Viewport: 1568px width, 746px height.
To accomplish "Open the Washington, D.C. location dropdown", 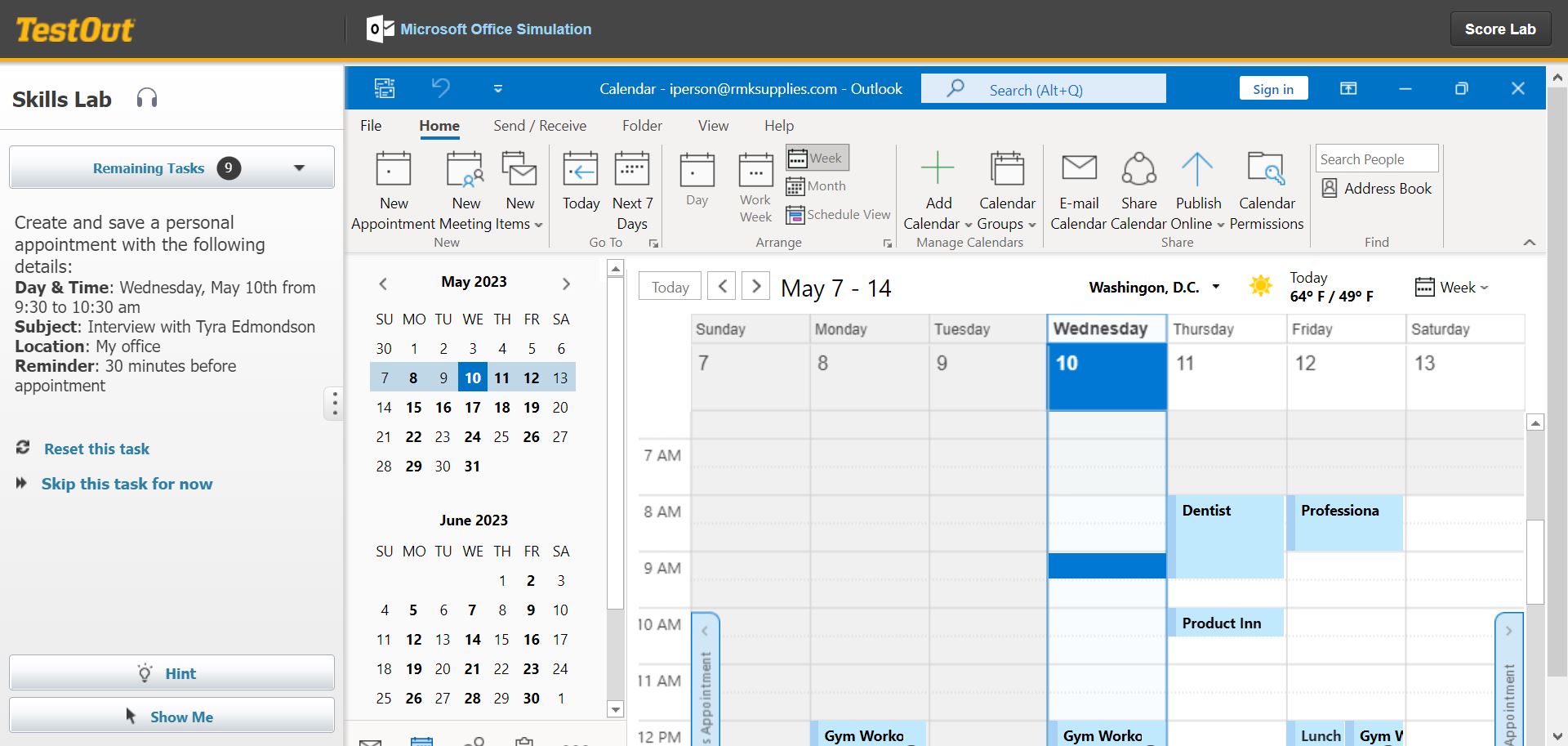I will (x=1216, y=287).
